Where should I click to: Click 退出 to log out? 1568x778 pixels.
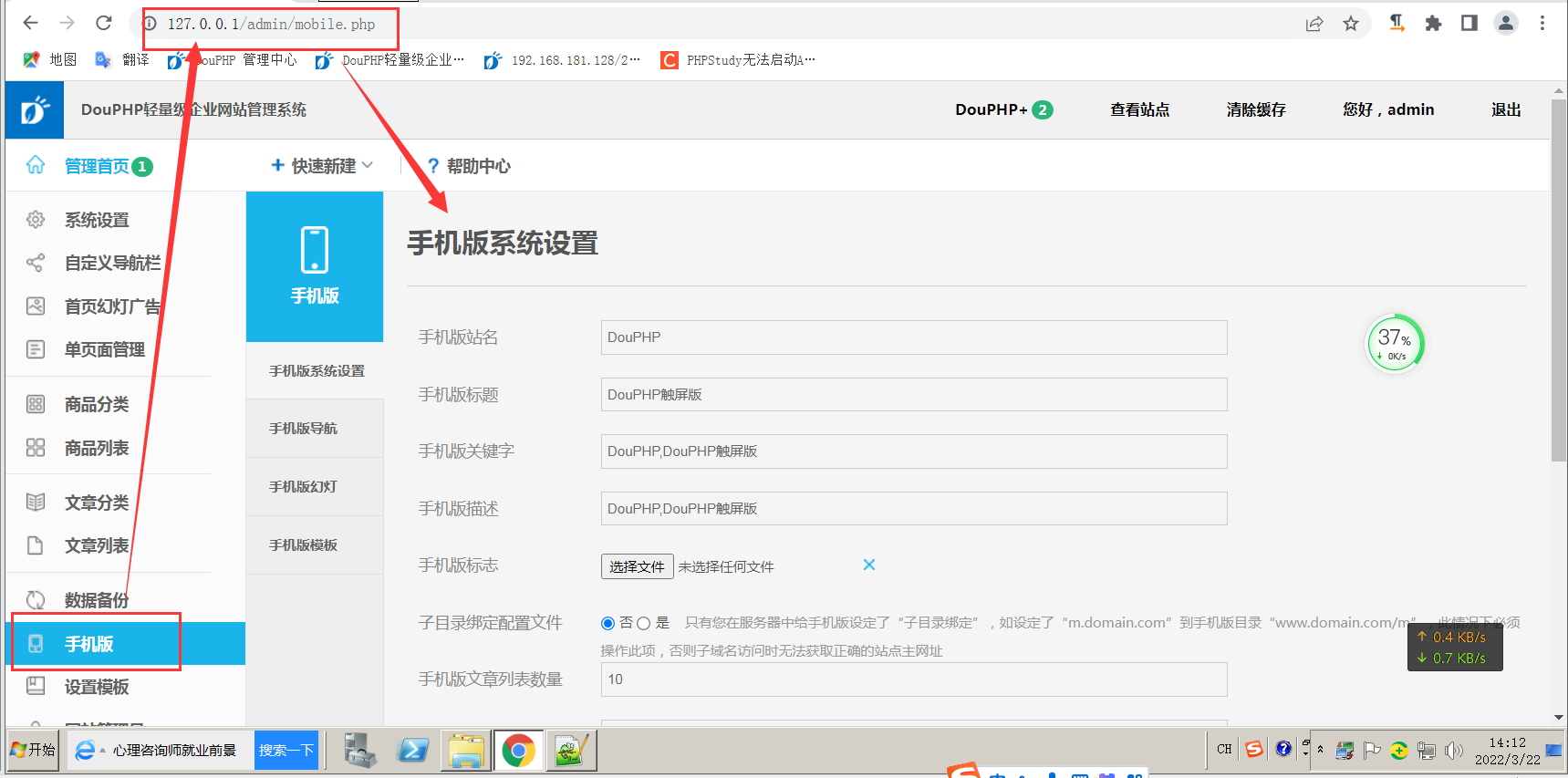point(1506,109)
